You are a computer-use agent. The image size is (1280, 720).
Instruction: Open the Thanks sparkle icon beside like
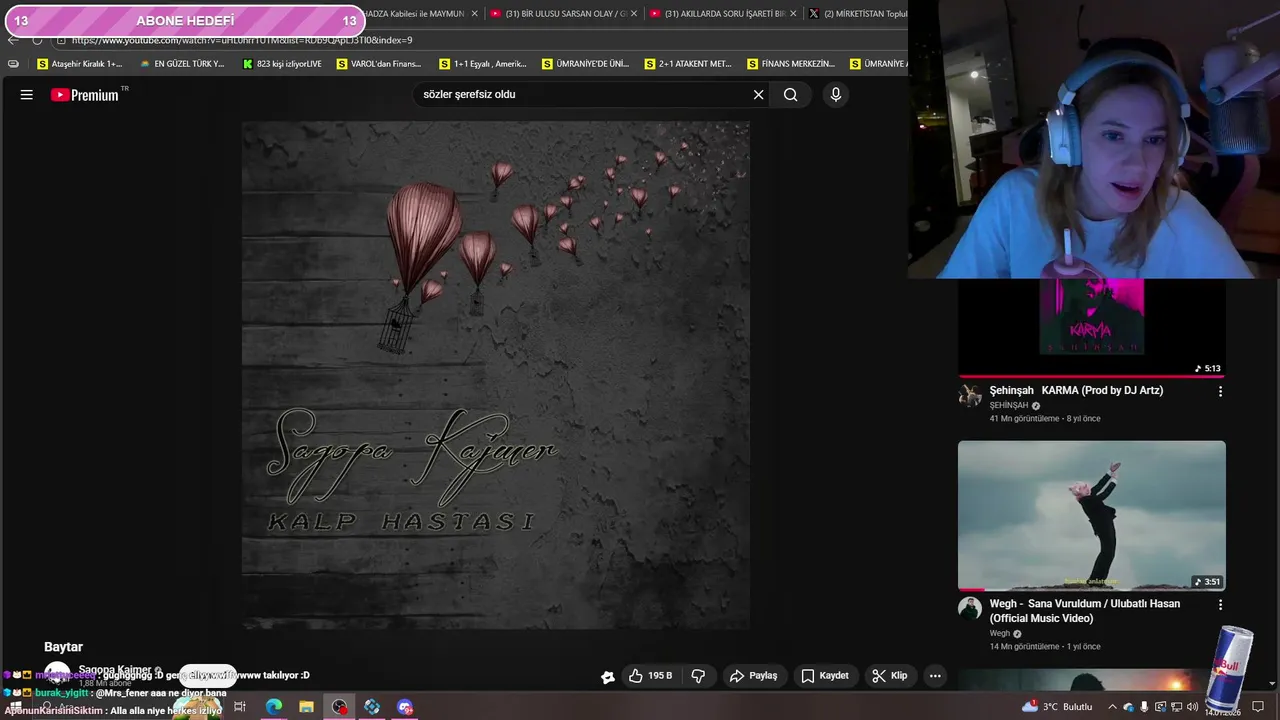tap(607, 677)
